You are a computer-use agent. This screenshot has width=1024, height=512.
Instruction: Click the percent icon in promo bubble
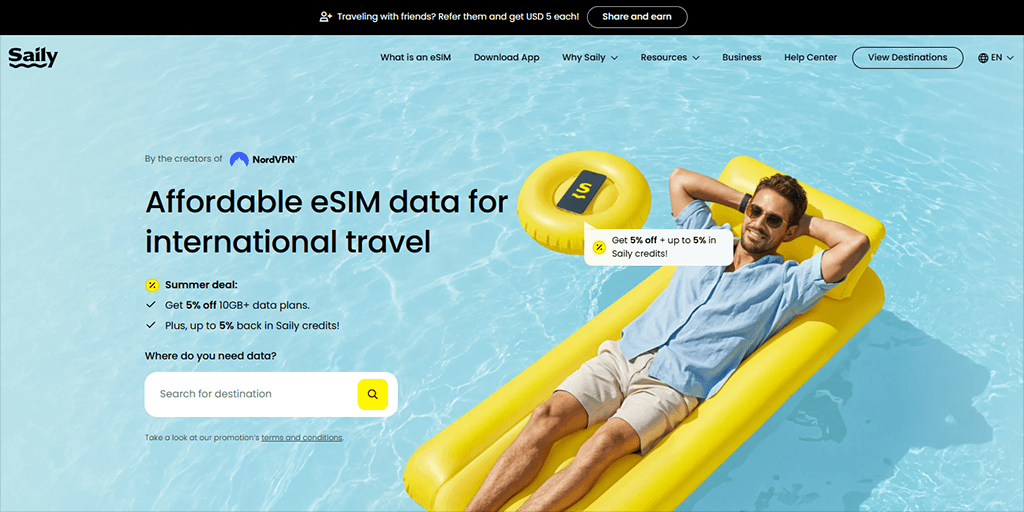pos(599,247)
